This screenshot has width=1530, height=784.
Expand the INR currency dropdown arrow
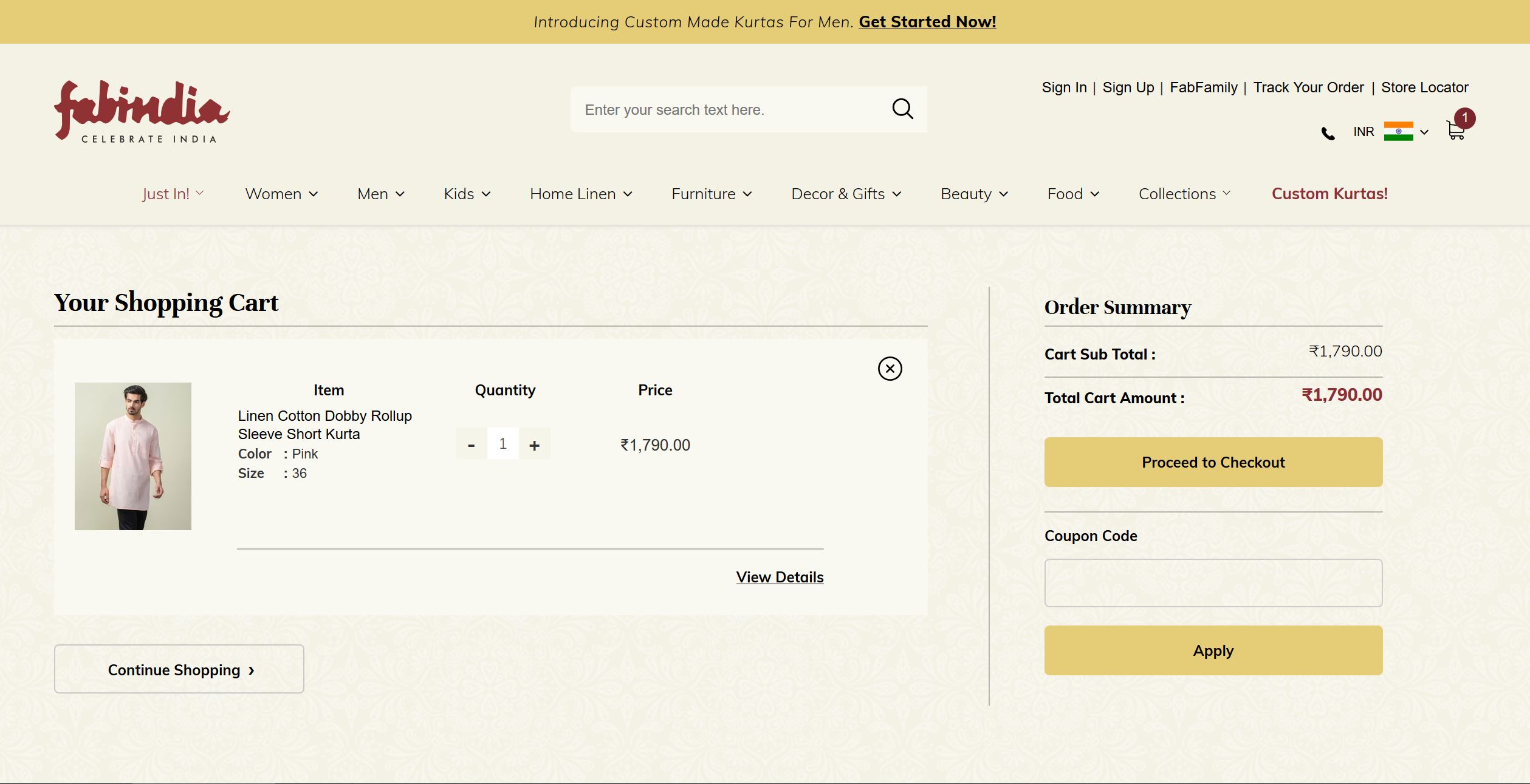(x=1424, y=132)
